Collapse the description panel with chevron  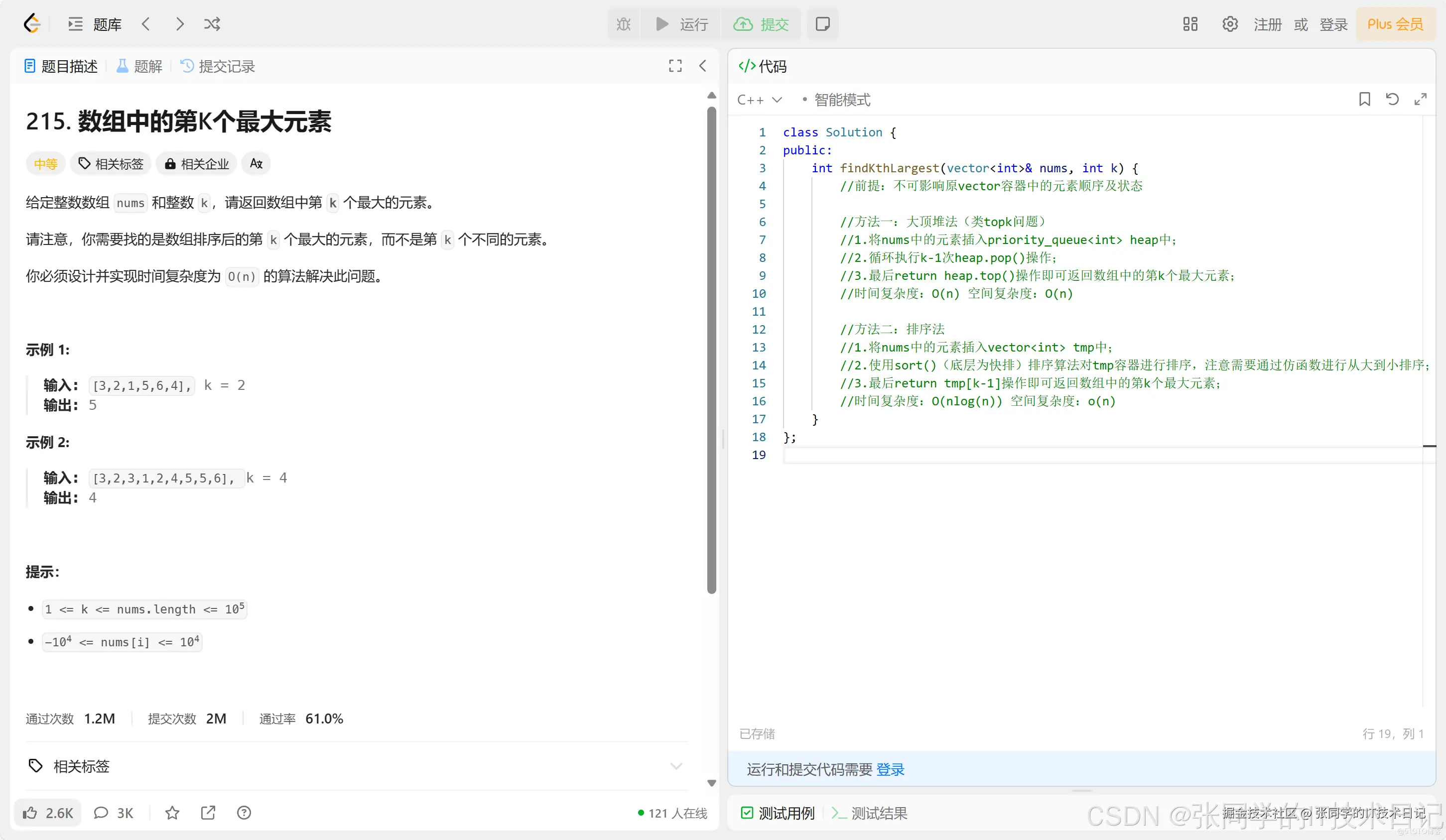(x=703, y=66)
